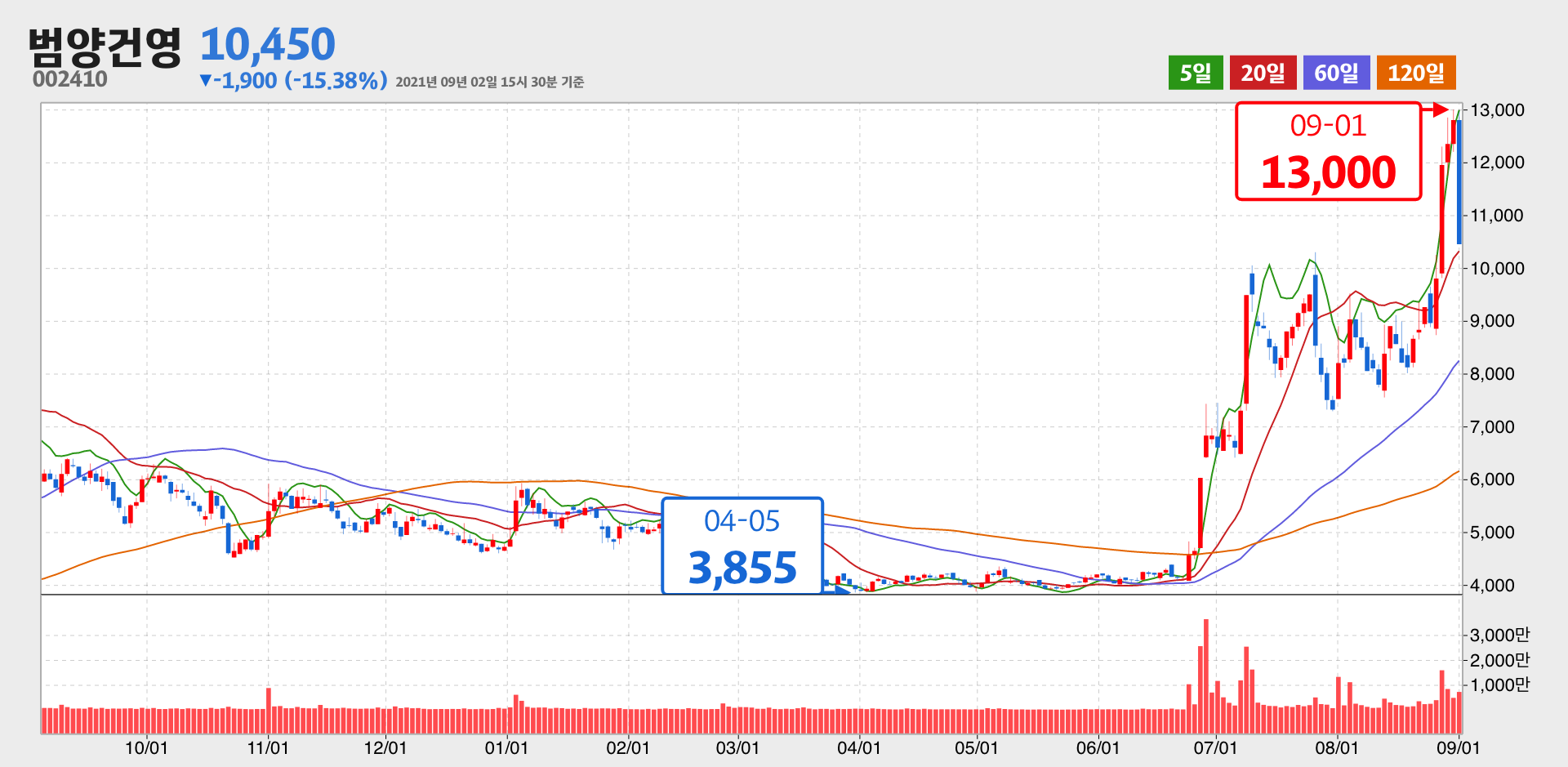
Task: Click the 06/01 date axis label
Action: pos(1098,748)
